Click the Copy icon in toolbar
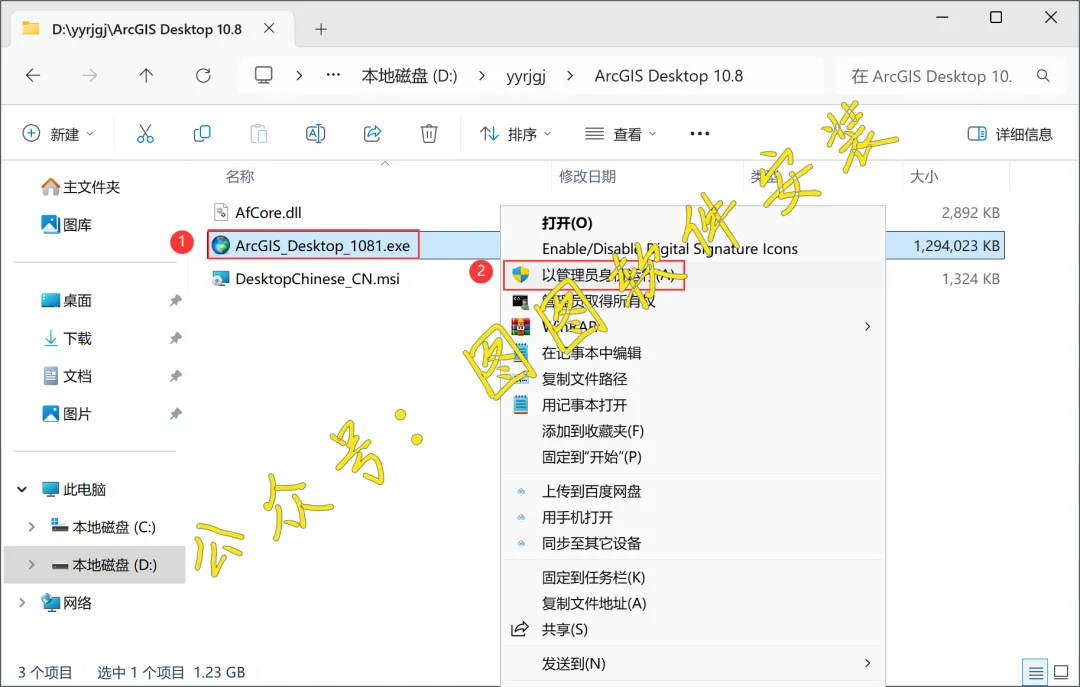This screenshot has height=687, width=1080. (202, 134)
